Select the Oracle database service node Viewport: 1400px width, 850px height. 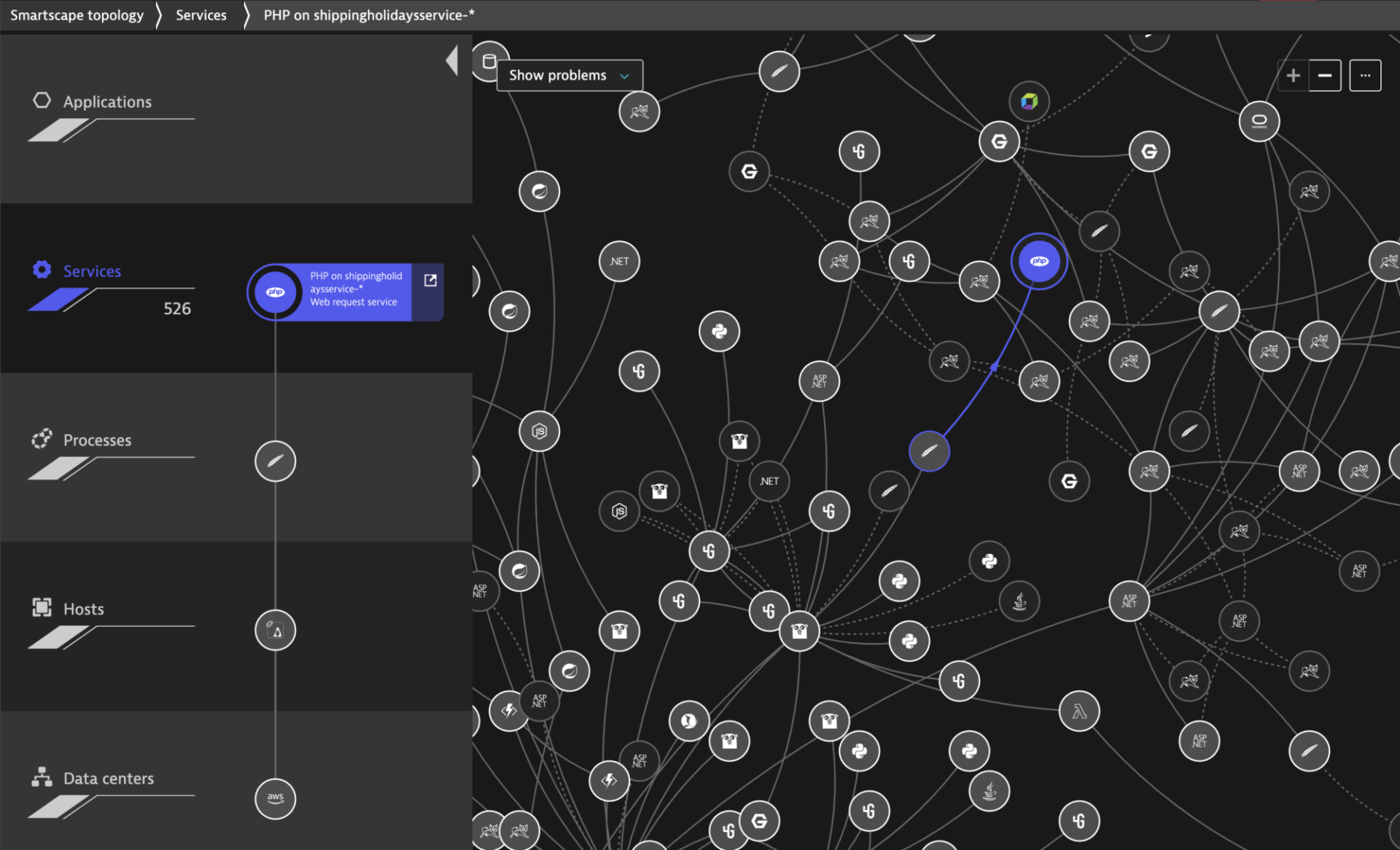[1259, 121]
